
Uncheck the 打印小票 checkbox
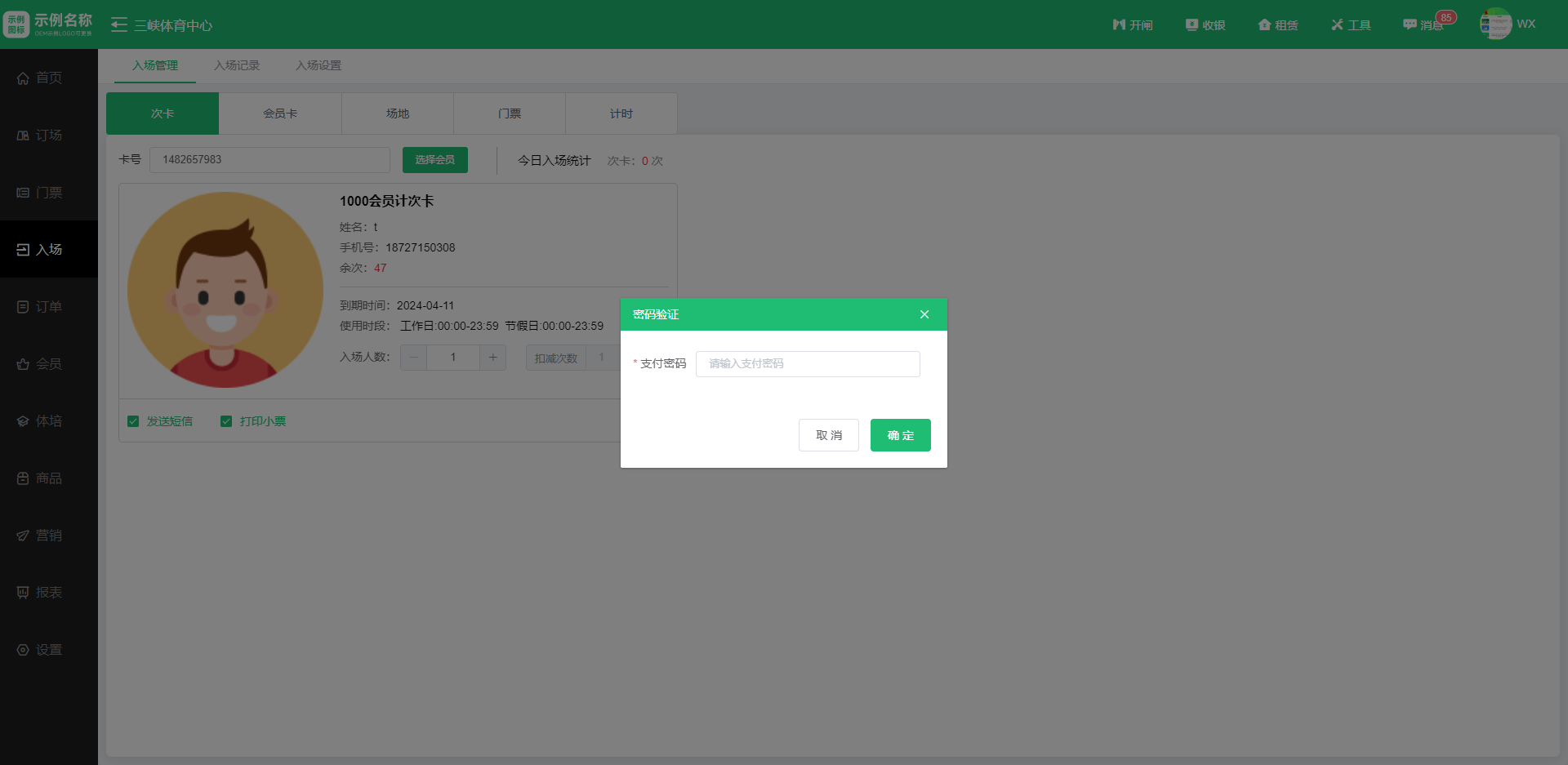click(226, 421)
